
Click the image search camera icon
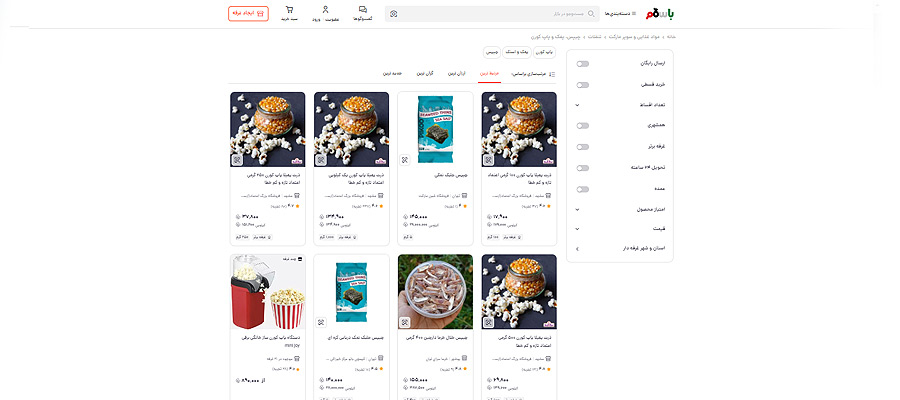[394, 14]
